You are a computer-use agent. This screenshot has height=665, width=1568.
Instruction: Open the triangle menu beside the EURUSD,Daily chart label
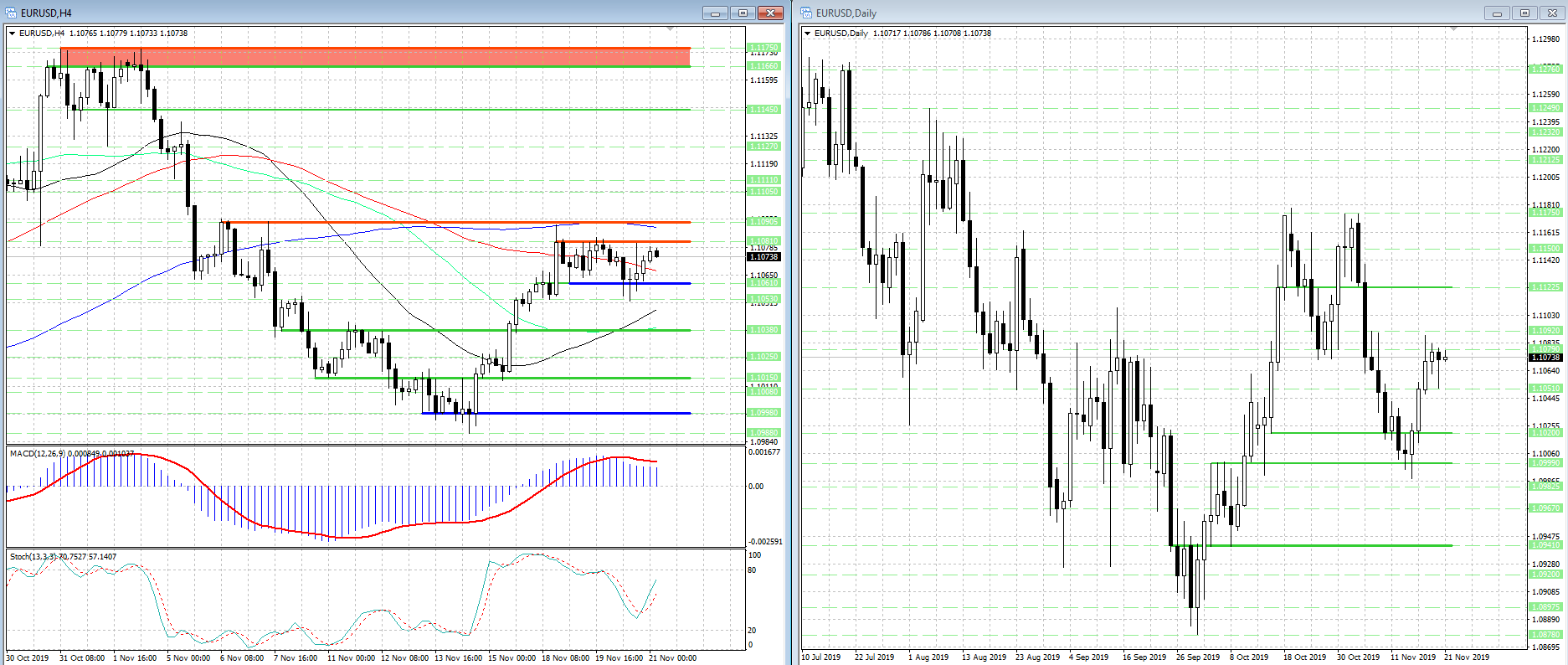coord(807,34)
